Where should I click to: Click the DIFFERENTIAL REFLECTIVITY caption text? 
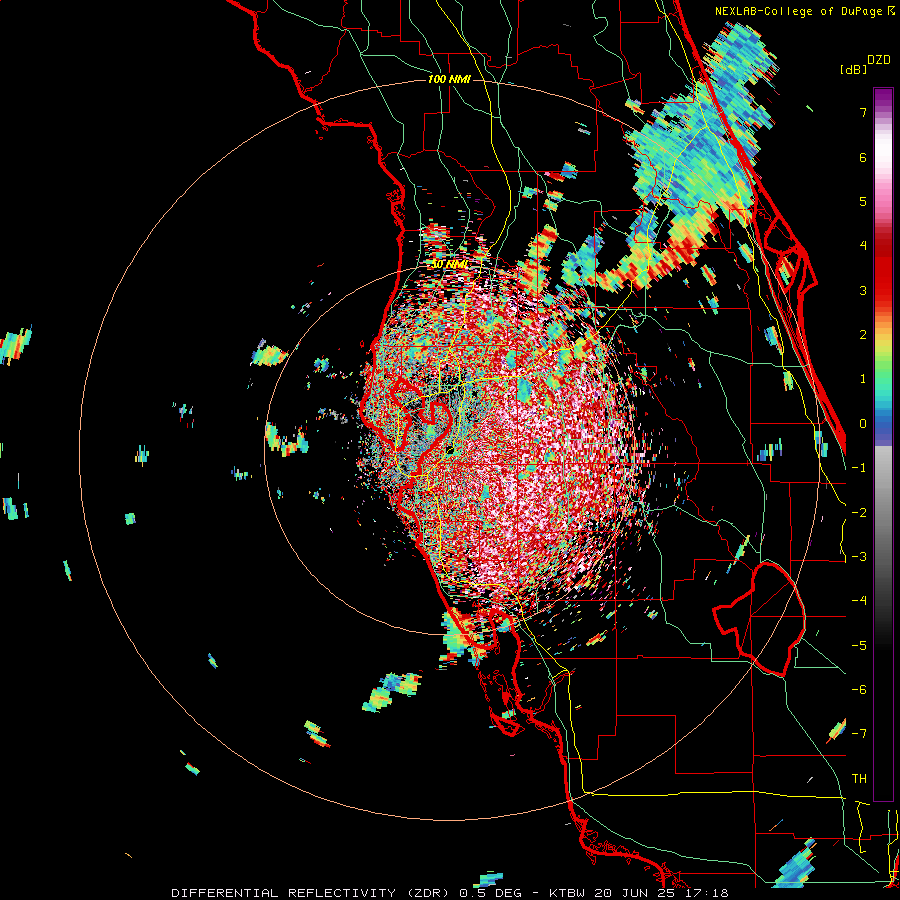(x=284, y=893)
